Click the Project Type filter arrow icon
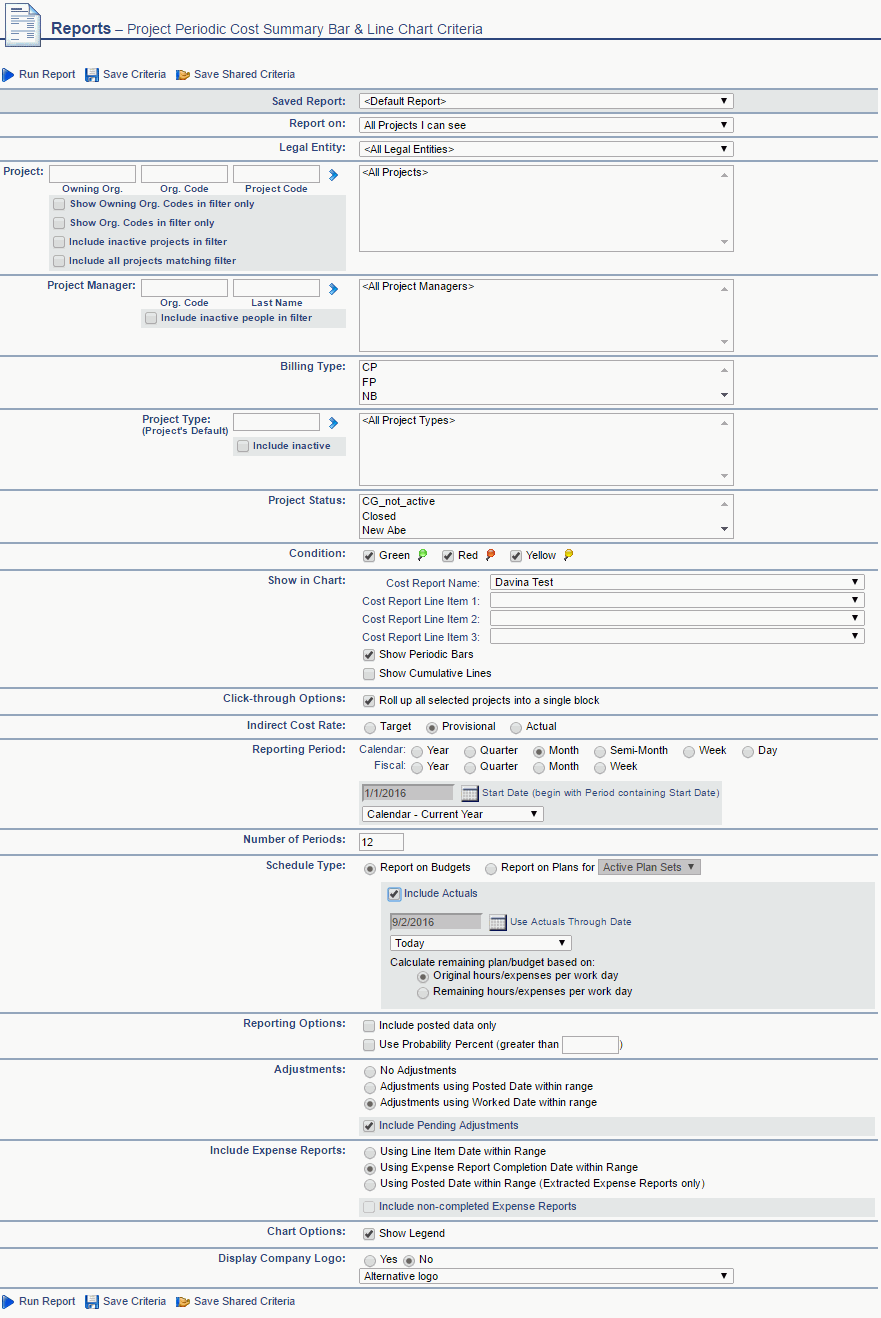 [x=334, y=423]
